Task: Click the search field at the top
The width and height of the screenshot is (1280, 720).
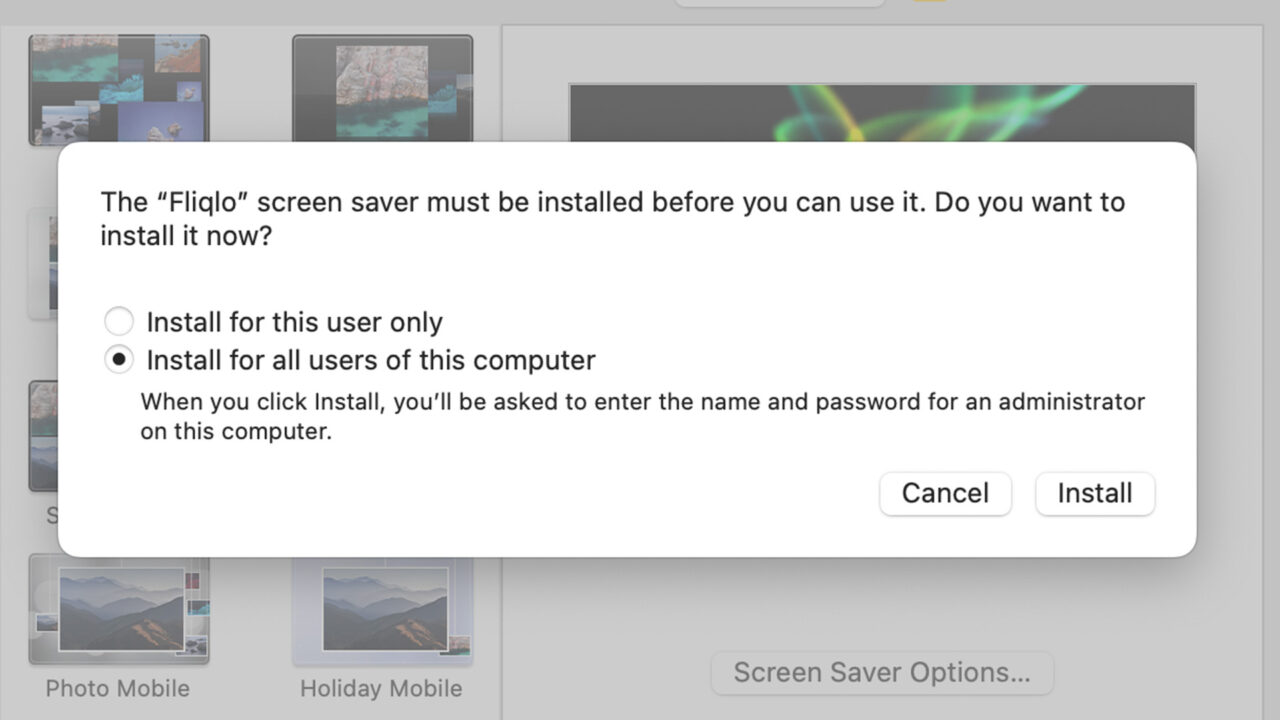Action: [779, 4]
